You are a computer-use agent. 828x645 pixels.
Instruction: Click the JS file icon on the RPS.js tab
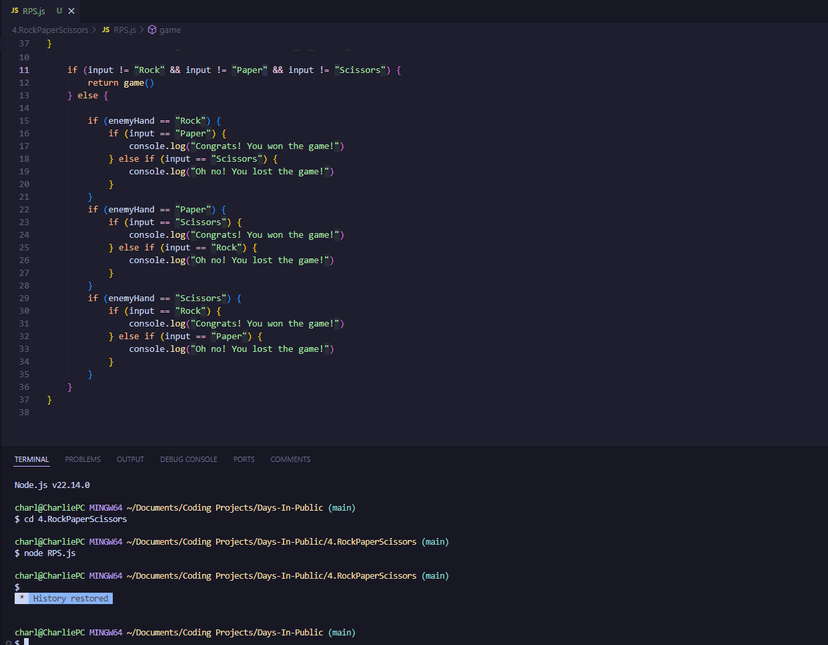[x=14, y=10]
